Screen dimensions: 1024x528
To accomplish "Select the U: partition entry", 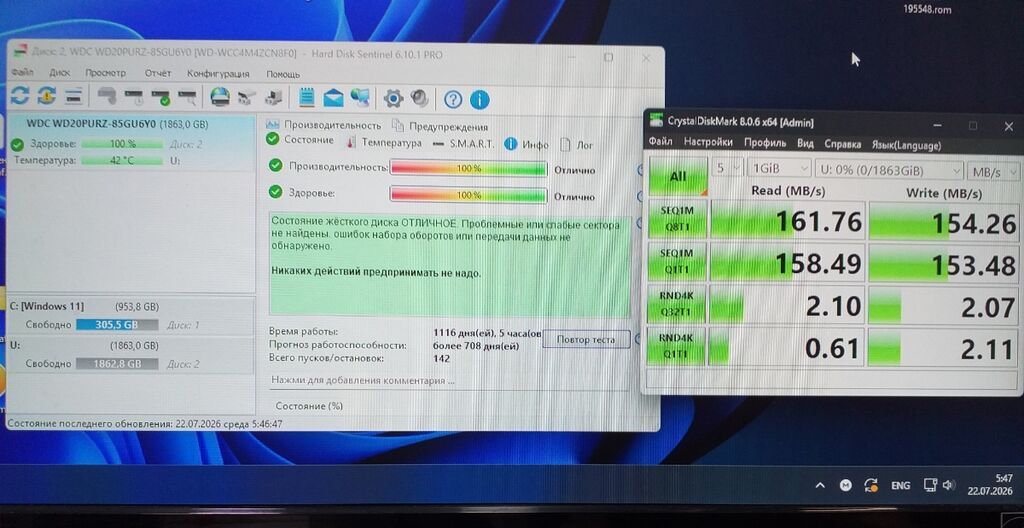I will click(130, 355).
